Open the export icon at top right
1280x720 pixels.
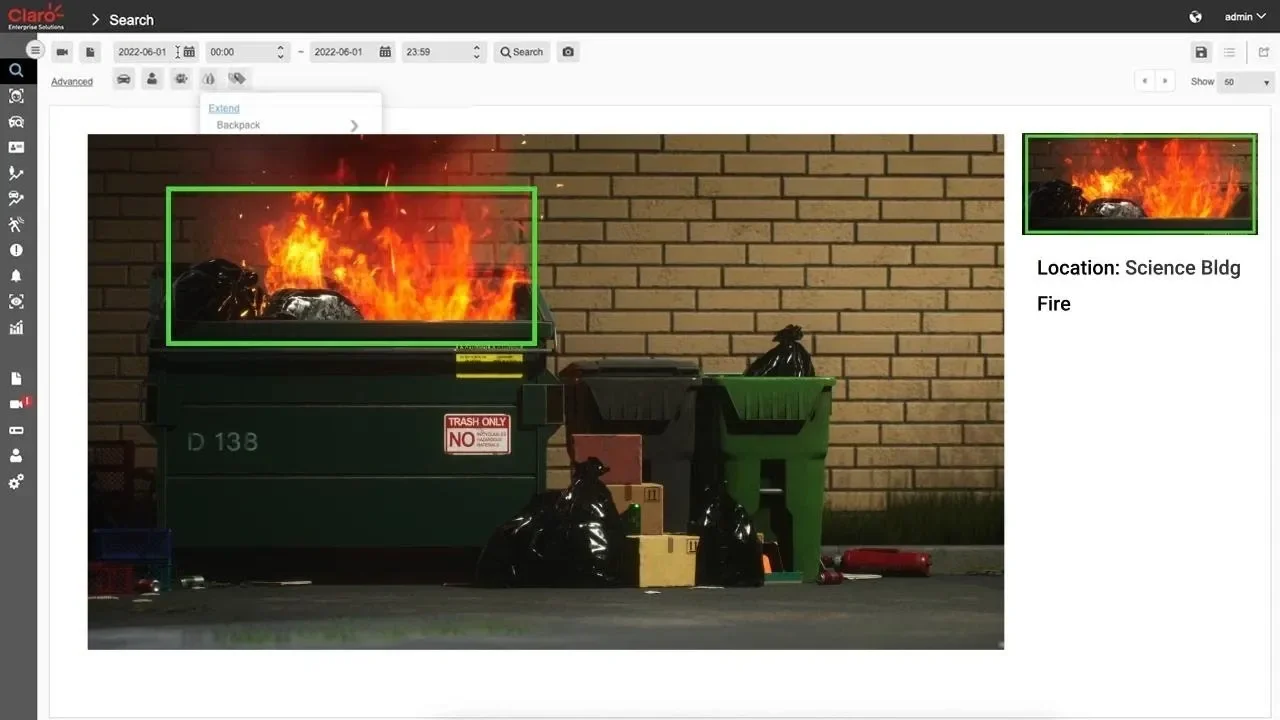pyautogui.click(x=1262, y=51)
